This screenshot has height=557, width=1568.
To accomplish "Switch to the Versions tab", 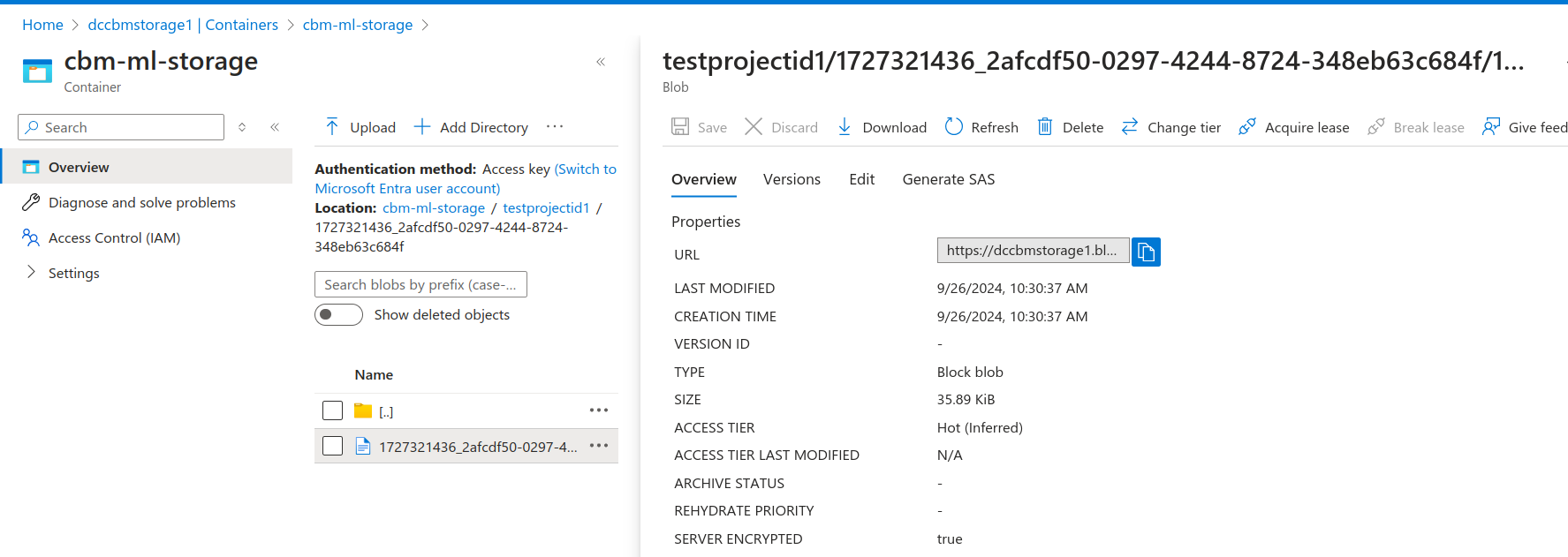I will point(792,179).
